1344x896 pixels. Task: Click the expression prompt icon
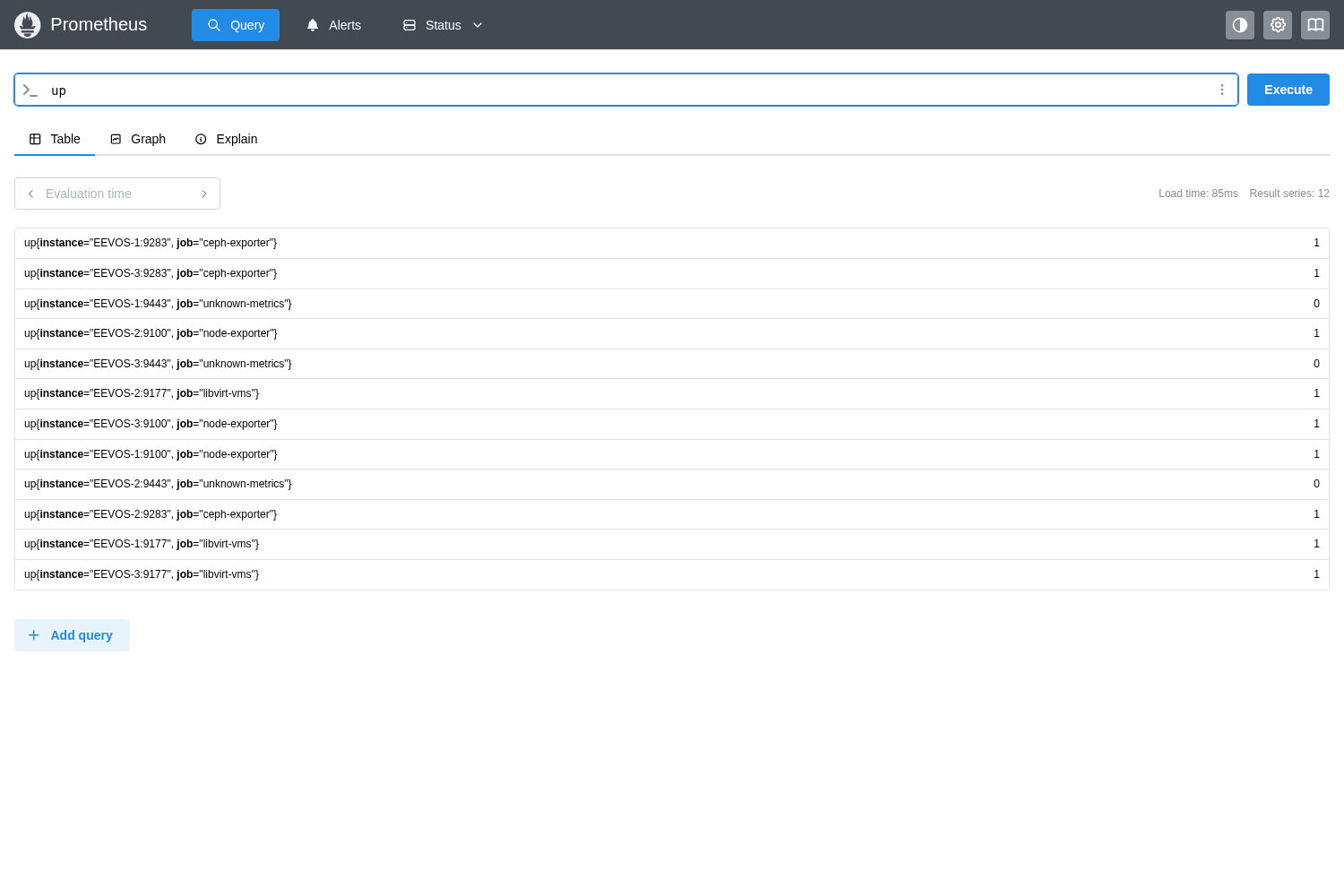[x=30, y=90]
